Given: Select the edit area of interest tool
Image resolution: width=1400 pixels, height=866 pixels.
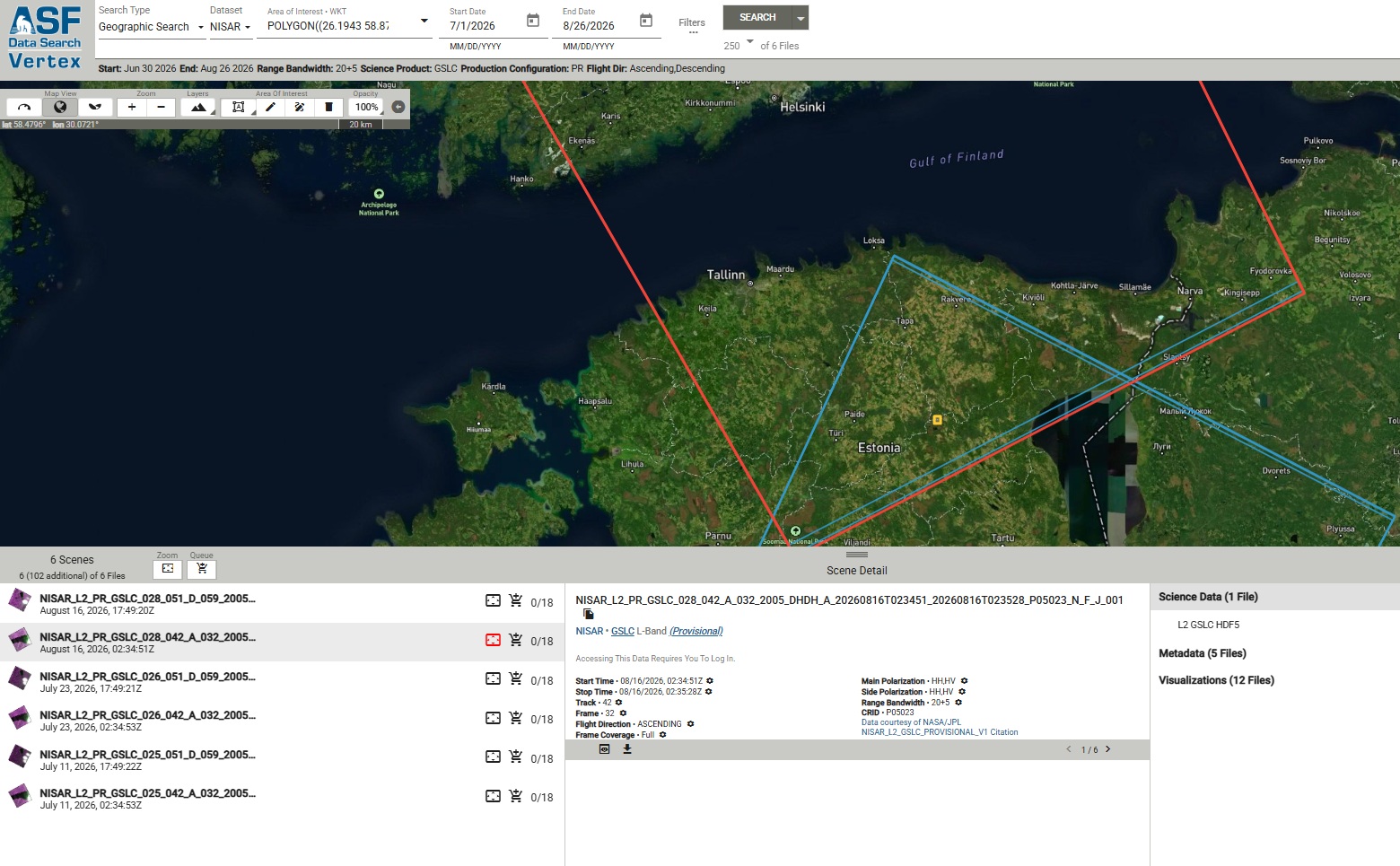Looking at the screenshot, I should tap(300, 107).
